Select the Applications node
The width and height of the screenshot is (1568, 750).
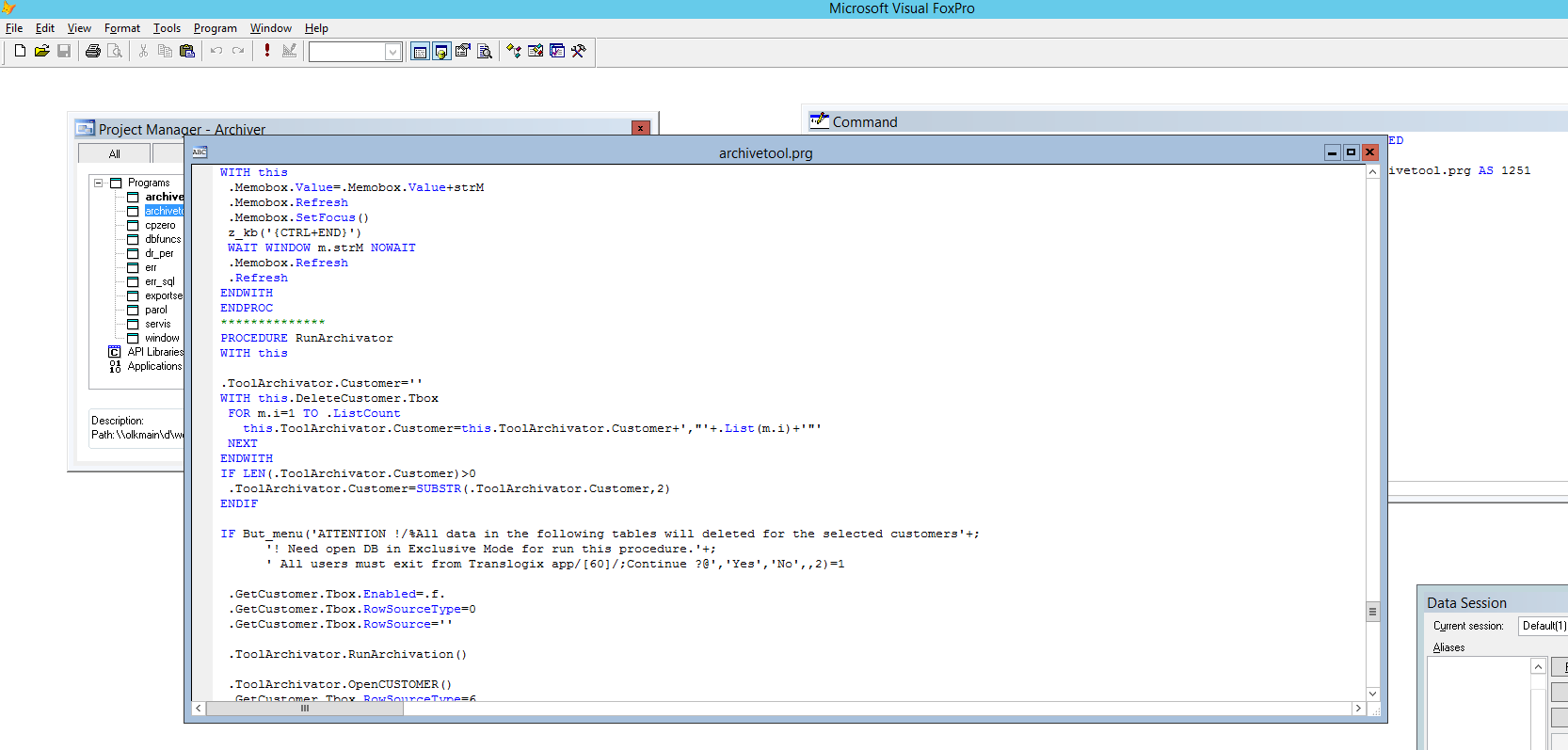[x=155, y=366]
